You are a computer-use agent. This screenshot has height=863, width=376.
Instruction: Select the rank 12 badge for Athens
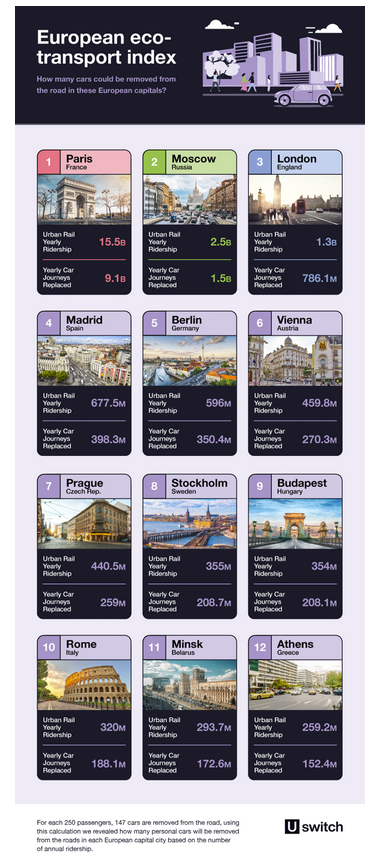(260, 648)
